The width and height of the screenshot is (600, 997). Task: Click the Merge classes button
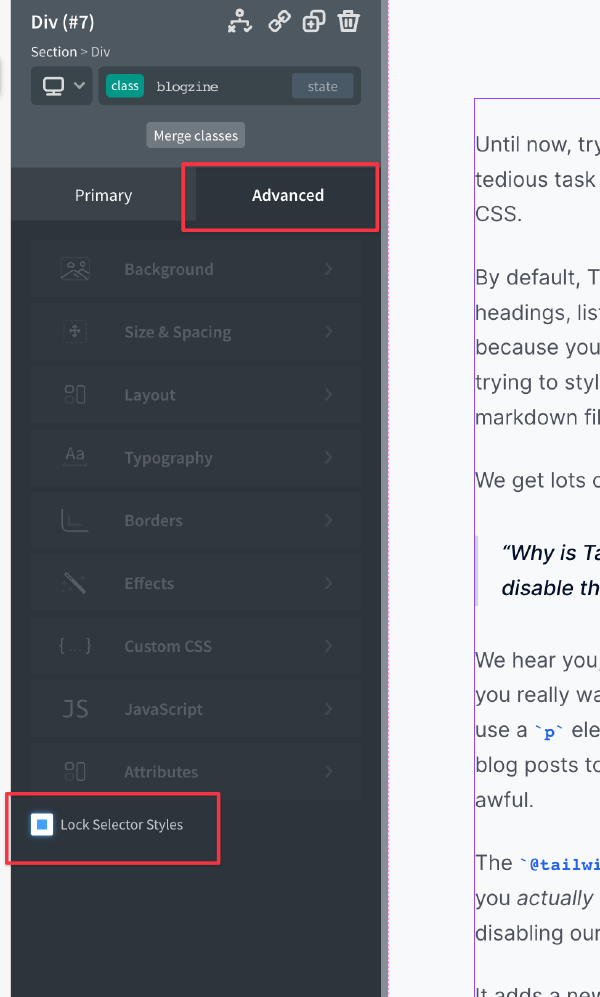196,136
